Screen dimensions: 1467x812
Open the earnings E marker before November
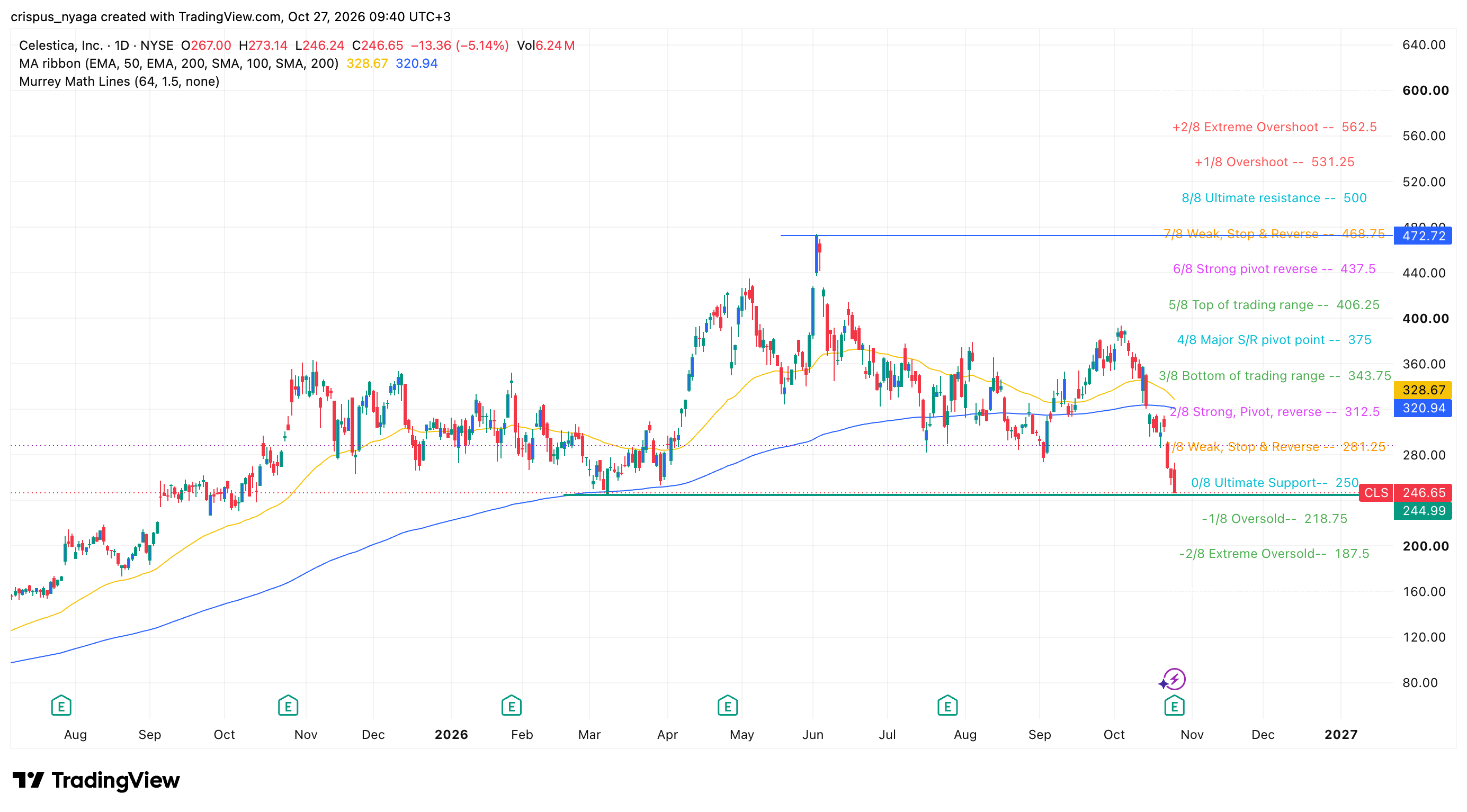[288, 706]
